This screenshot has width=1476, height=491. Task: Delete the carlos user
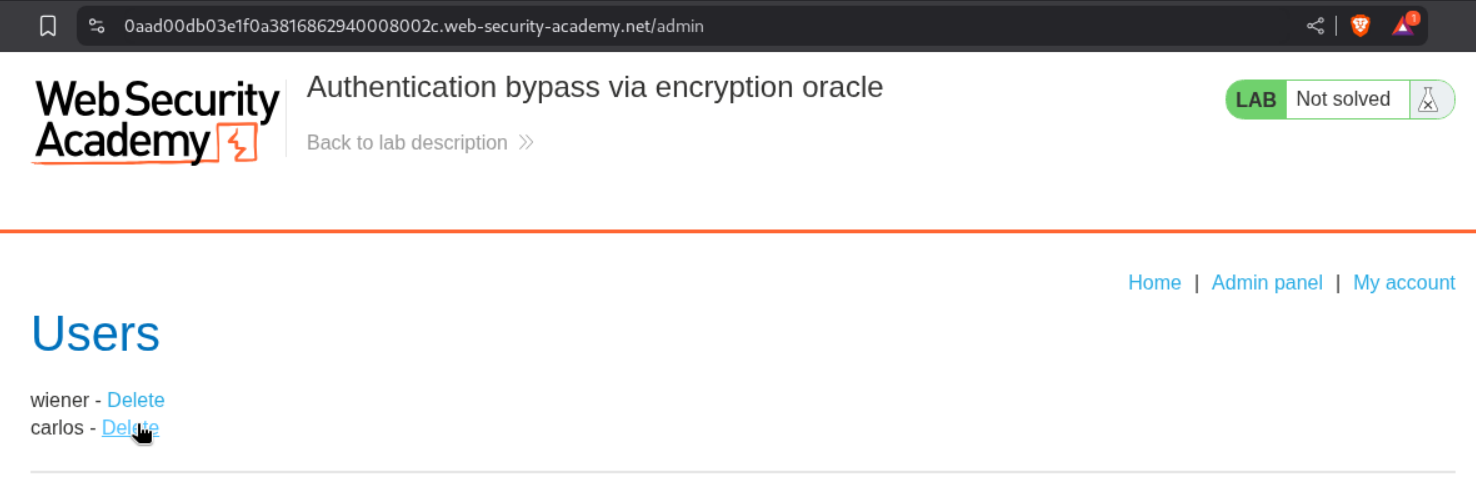coord(130,428)
